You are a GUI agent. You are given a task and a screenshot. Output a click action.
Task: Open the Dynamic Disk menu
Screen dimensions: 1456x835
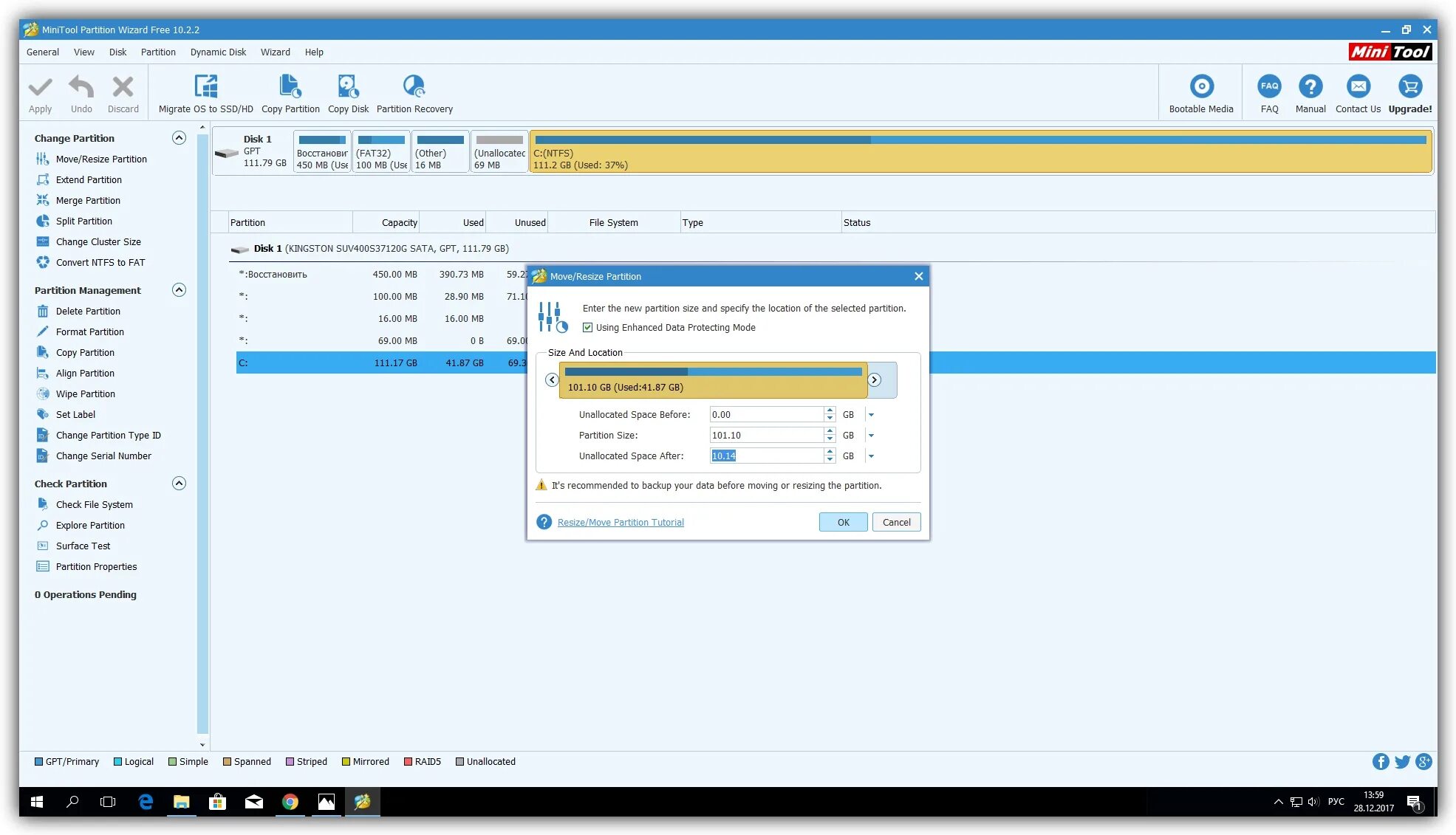pyautogui.click(x=218, y=52)
